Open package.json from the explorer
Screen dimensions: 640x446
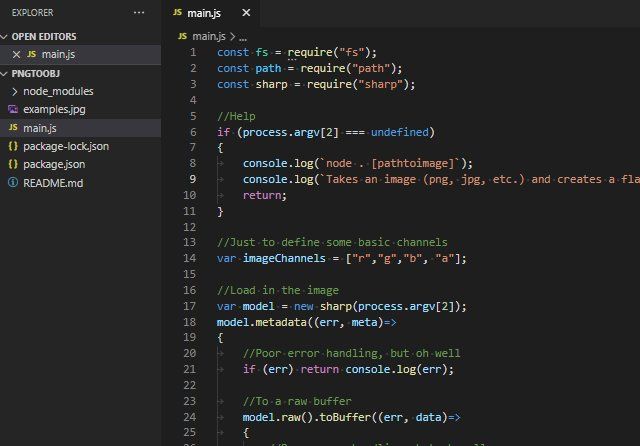54,164
